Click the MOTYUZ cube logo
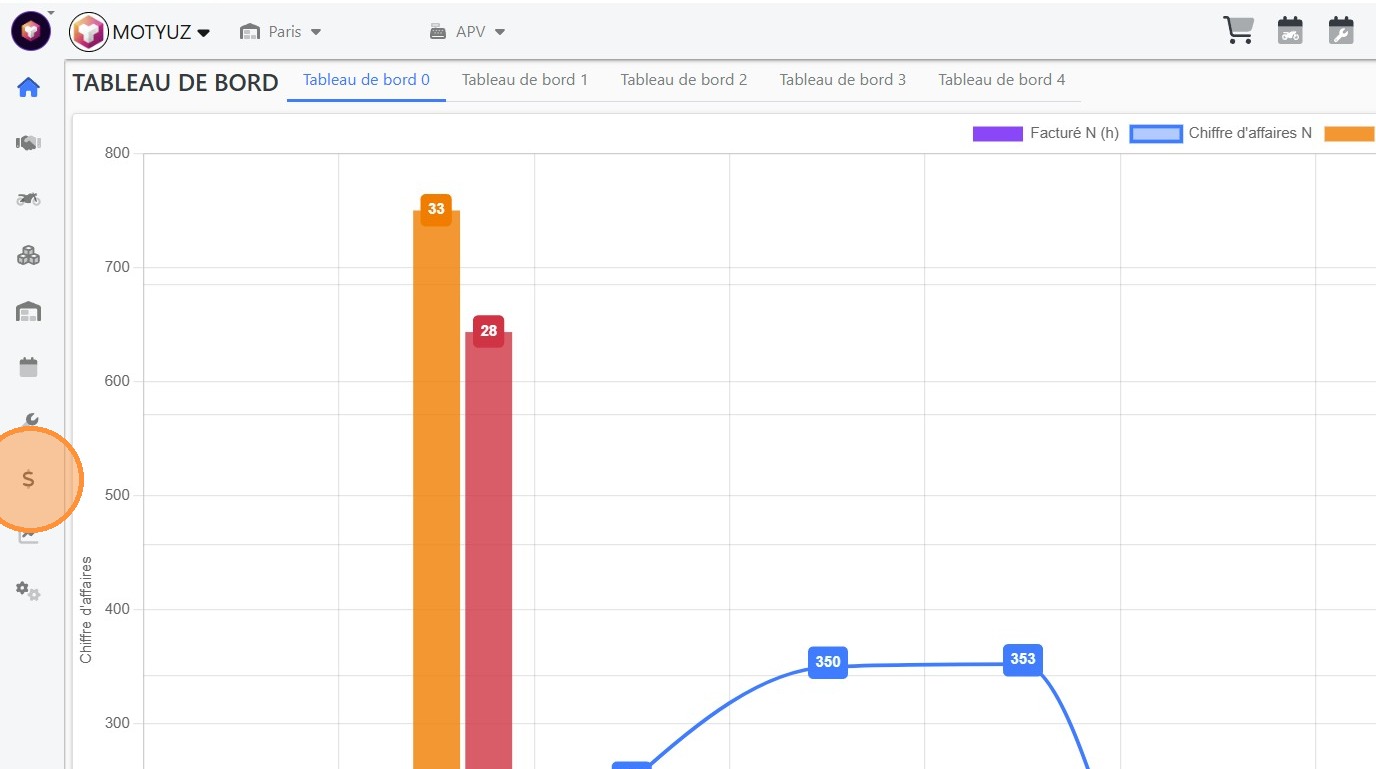 [x=88, y=32]
